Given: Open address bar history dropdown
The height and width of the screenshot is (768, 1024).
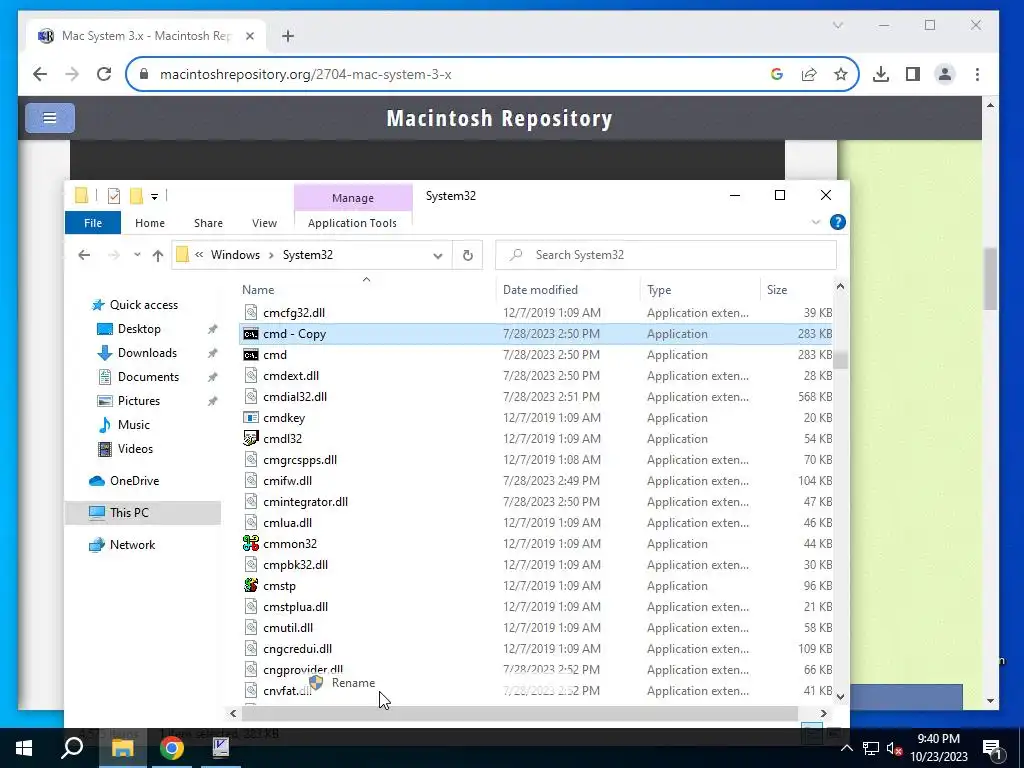Looking at the screenshot, I should point(438,255).
